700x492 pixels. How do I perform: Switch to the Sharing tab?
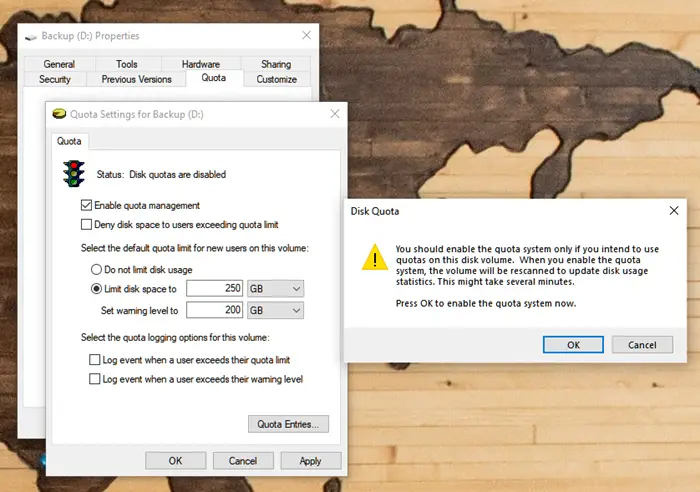(x=276, y=64)
